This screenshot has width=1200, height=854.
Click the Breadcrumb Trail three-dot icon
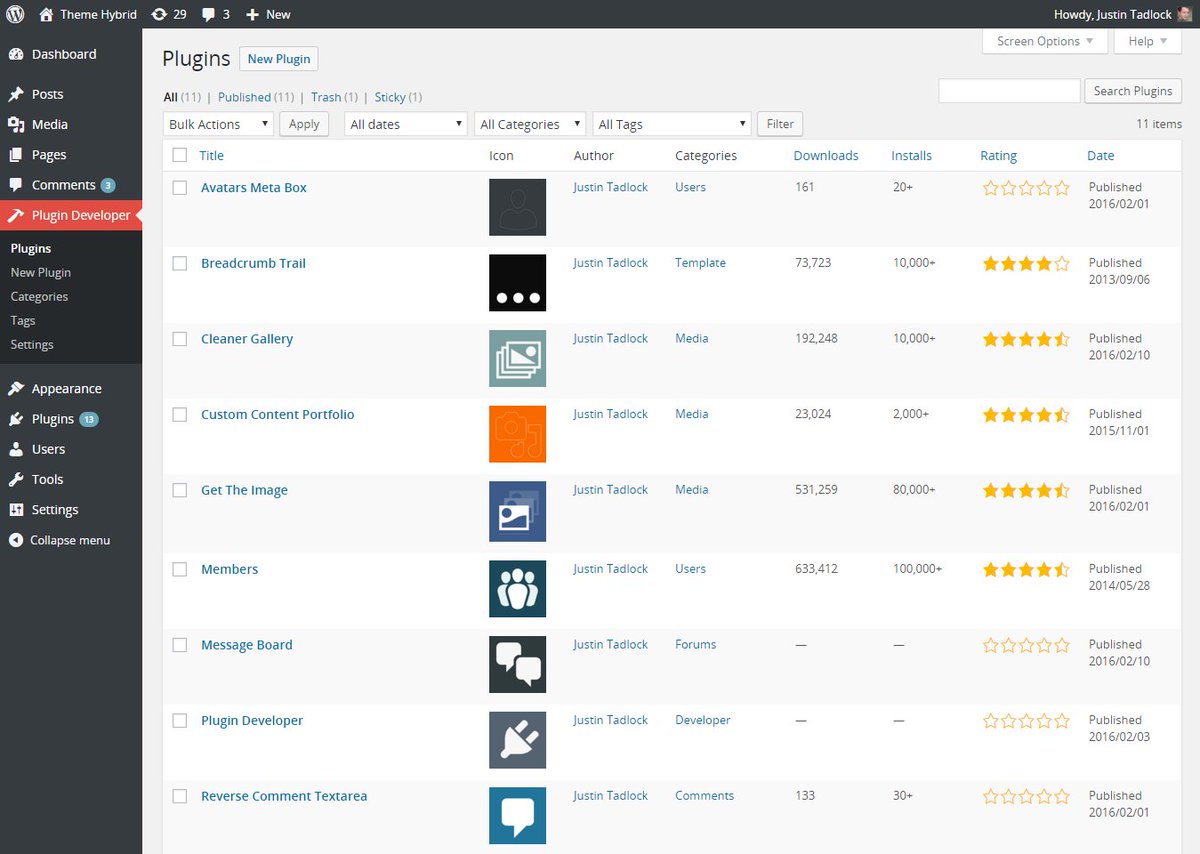(x=517, y=283)
